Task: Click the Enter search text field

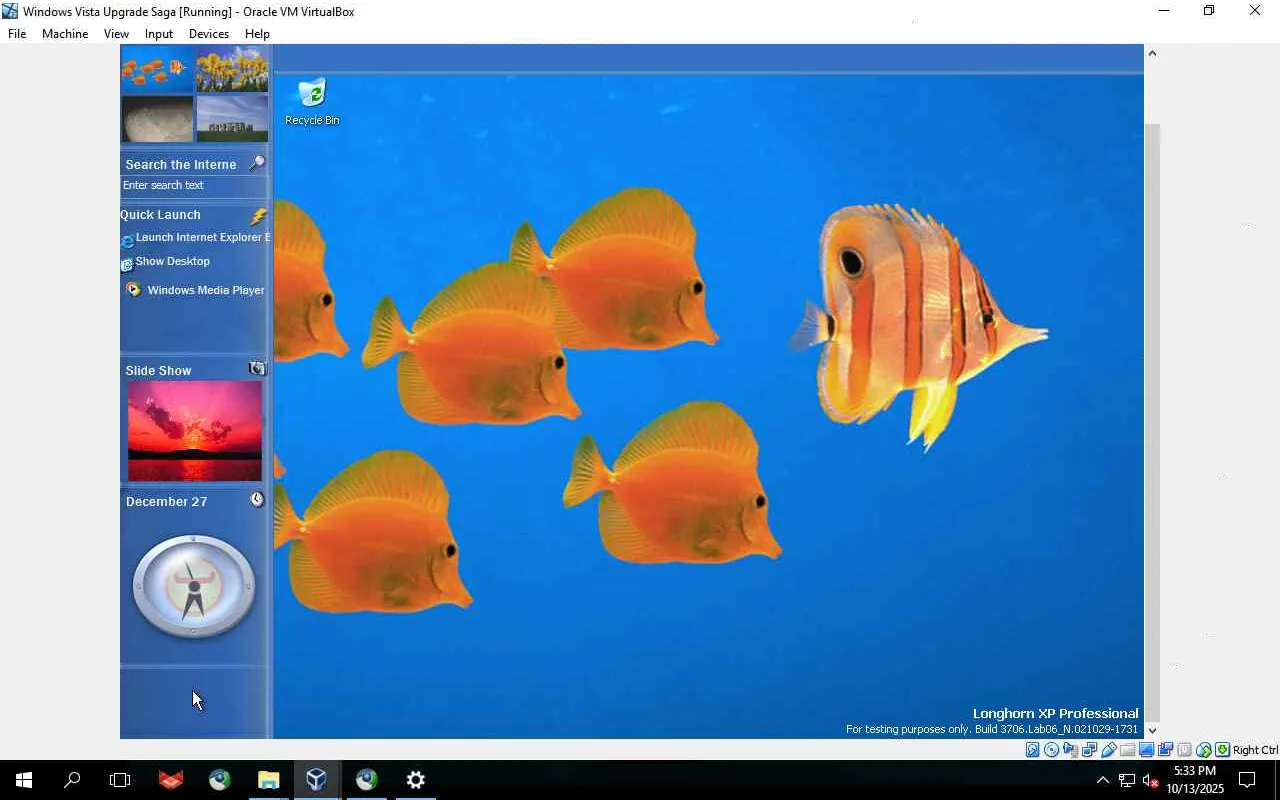Action: [194, 186]
